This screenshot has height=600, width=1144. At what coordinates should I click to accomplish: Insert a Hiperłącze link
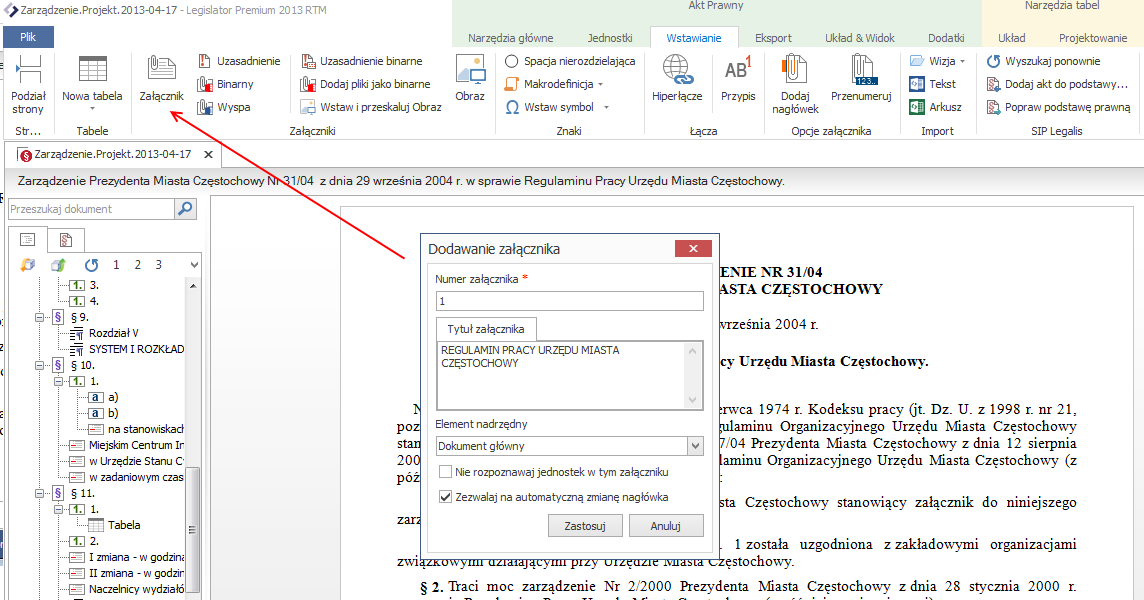pyautogui.click(x=677, y=79)
